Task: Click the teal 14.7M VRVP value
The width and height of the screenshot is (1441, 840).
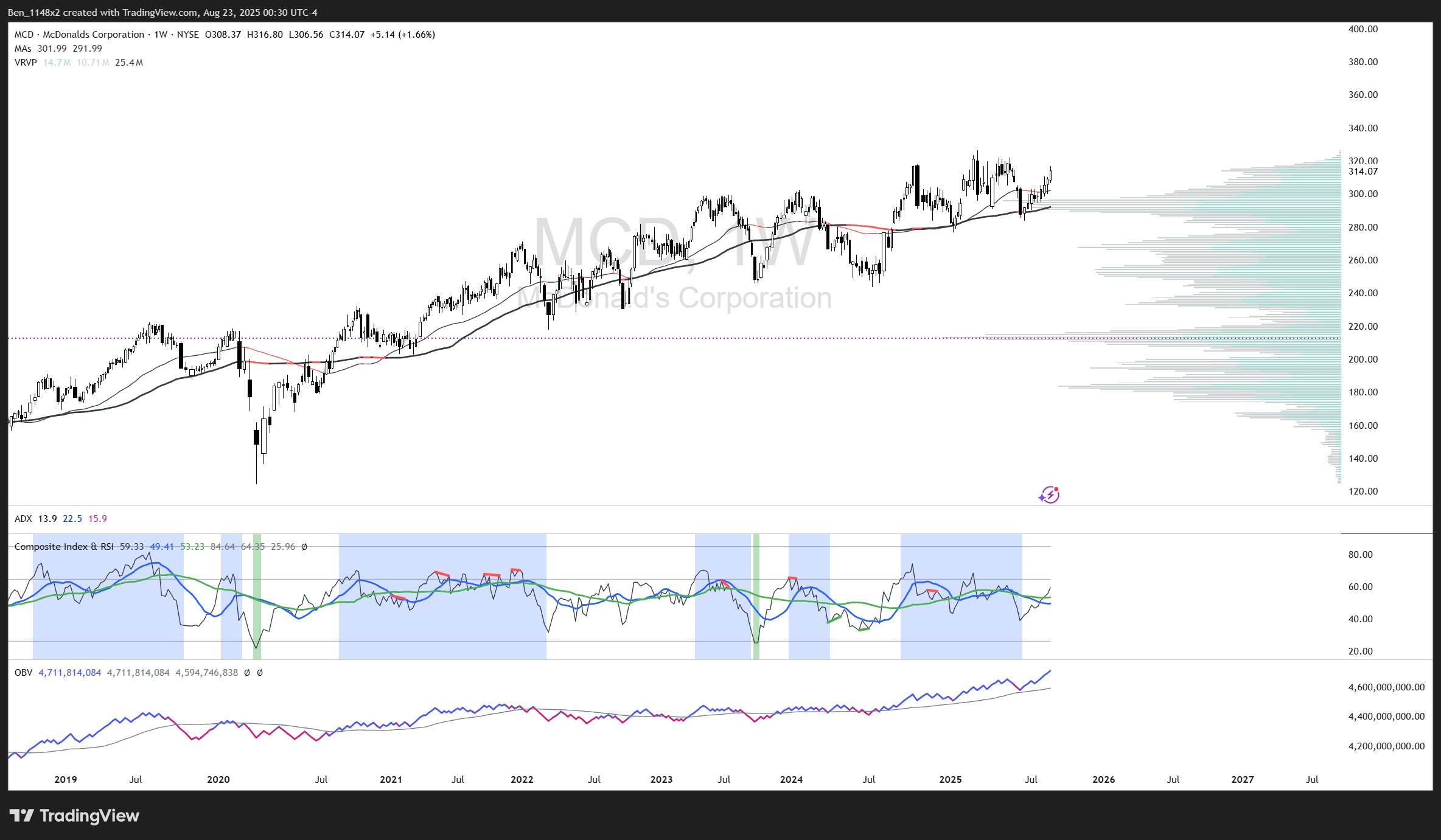Action: [57, 63]
